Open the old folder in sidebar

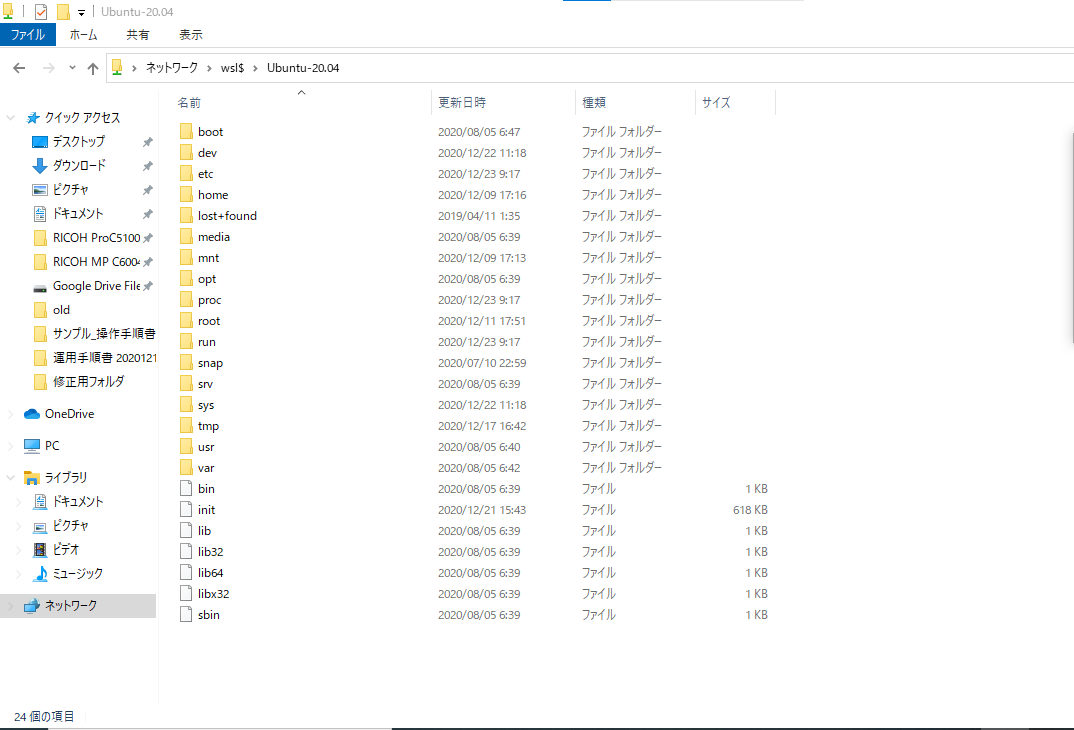[61, 310]
